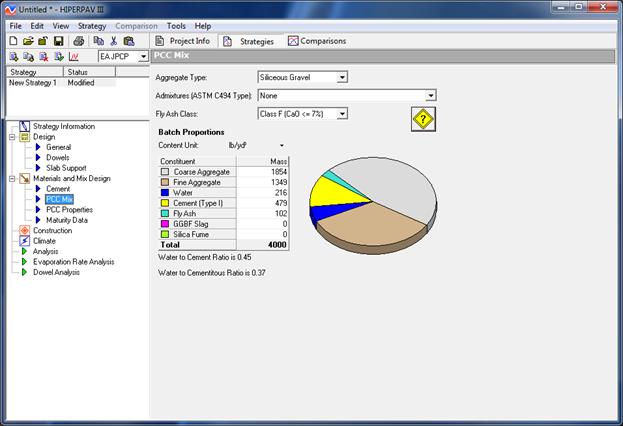Click the add new strategy icon

coord(14,57)
